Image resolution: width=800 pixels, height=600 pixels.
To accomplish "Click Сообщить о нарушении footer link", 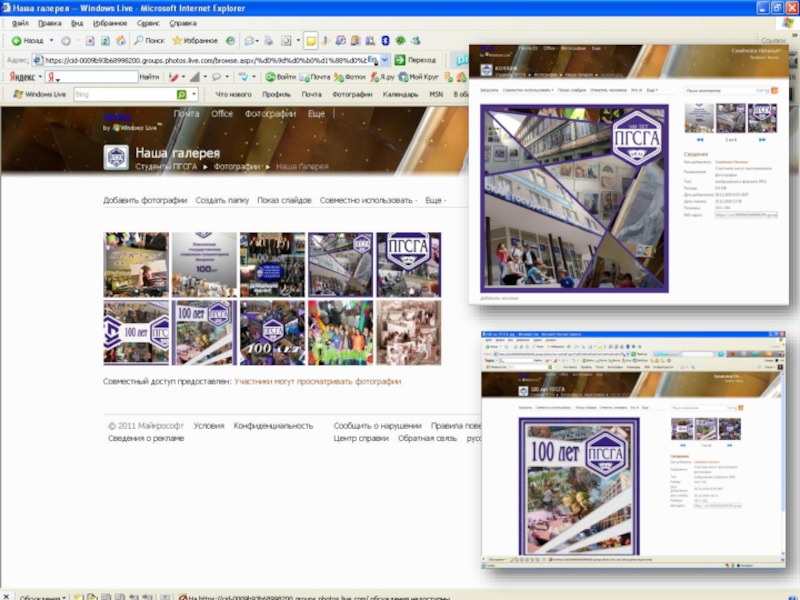I will coord(378,426).
